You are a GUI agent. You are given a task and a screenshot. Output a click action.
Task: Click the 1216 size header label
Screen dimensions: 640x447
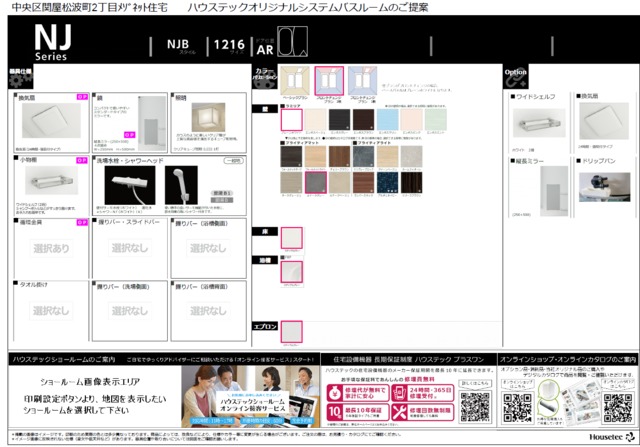229,45
